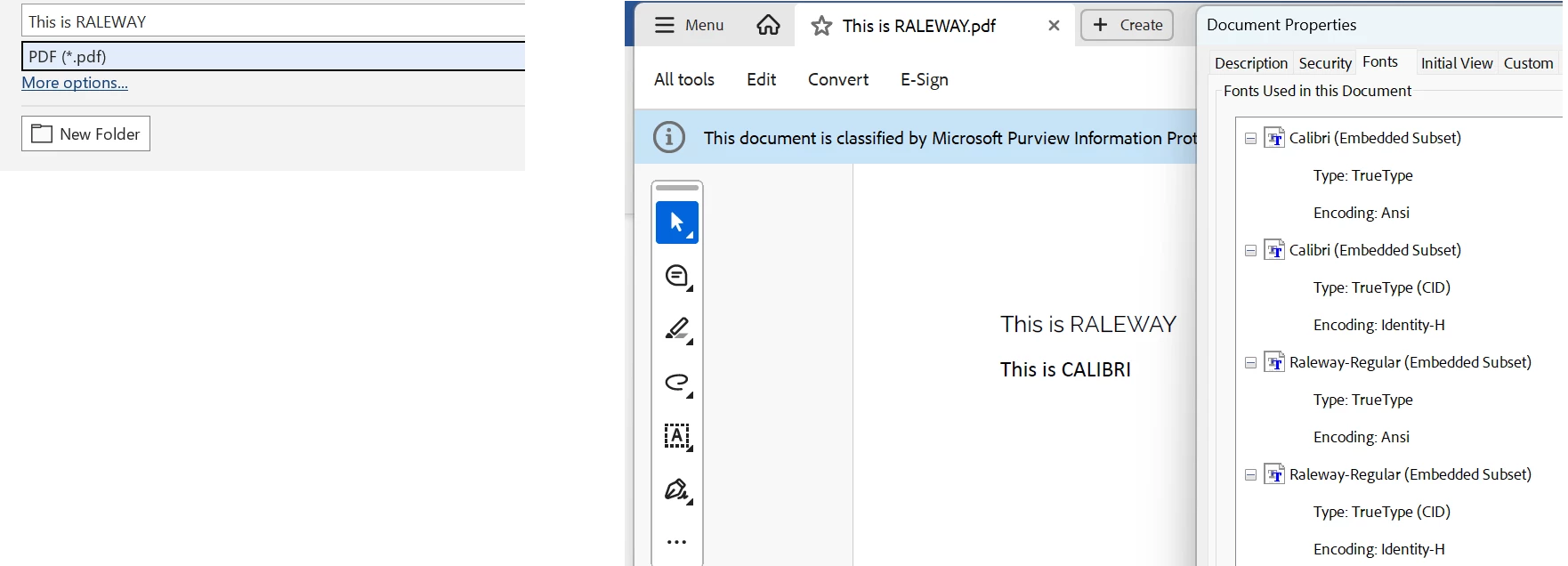Close the This is RALEWAY.pdf tab

pyautogui.click(x=1054, y=26)
